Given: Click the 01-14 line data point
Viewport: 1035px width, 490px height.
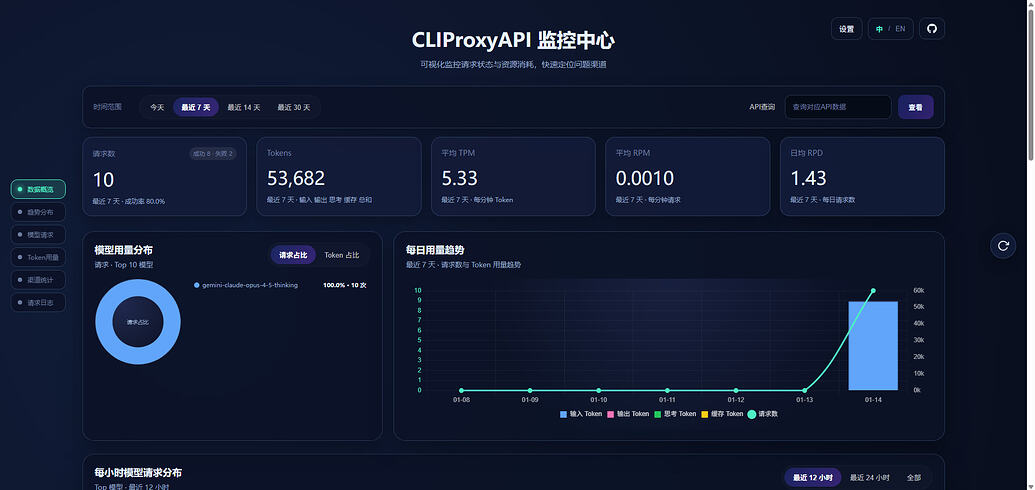Looking at the screenshot, I should 873,291.
